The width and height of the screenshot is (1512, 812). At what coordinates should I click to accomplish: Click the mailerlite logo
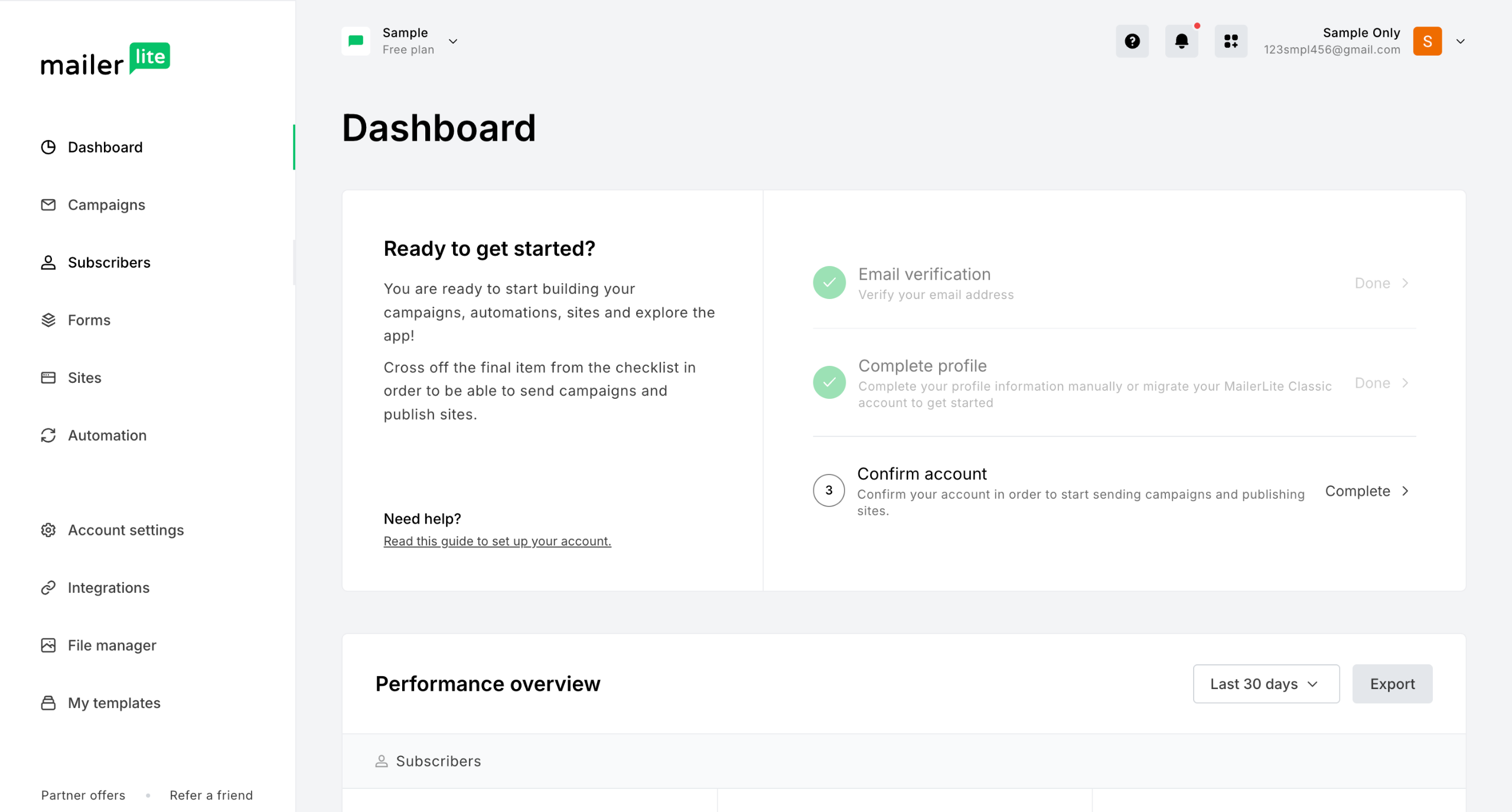pyautogui.click(x=105, y=60)
